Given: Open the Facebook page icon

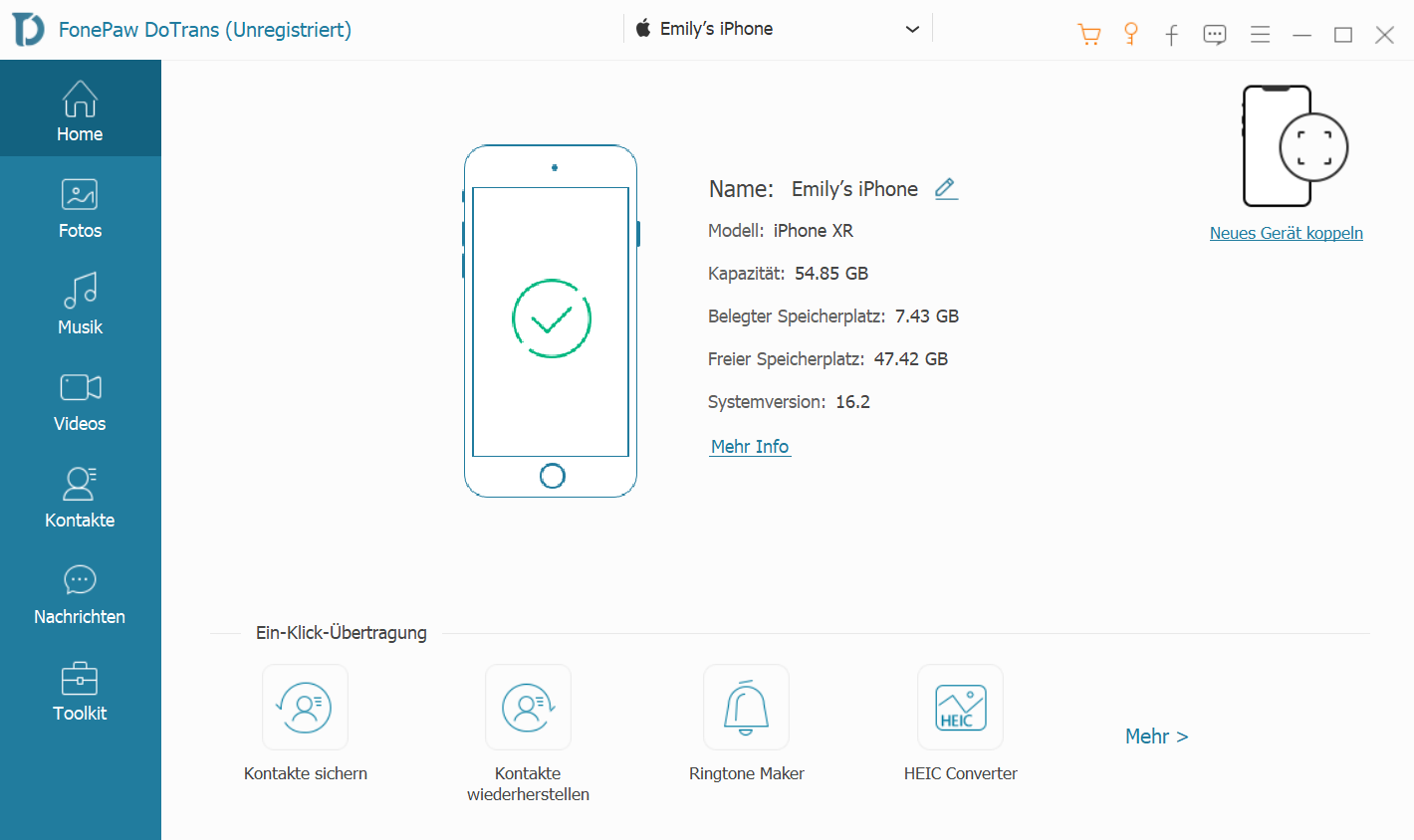Looking at the screenshot, I should tap(1172, 35).
